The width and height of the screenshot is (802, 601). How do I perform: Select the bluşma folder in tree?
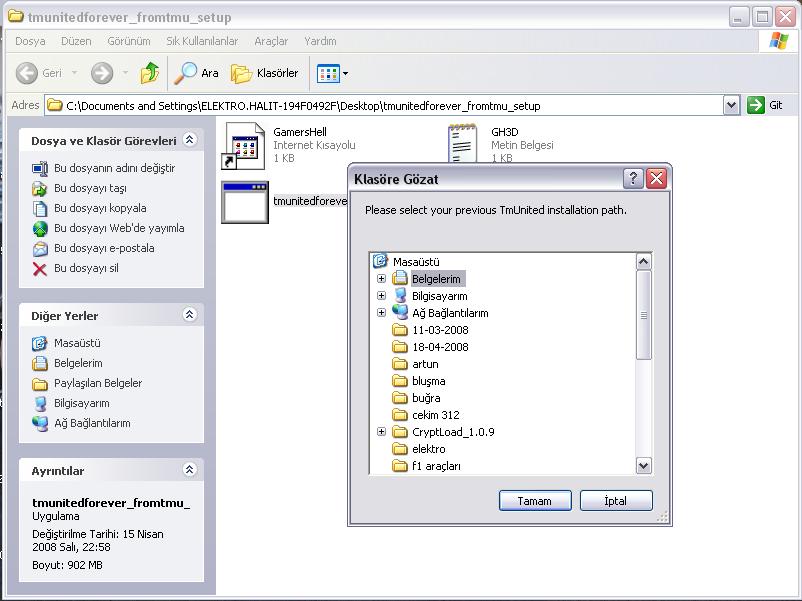point(429,381)
